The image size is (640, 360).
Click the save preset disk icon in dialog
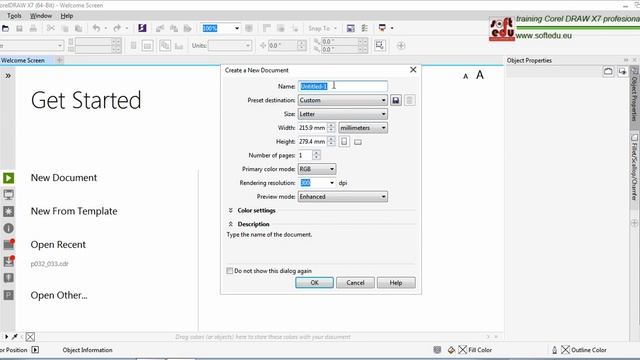pyautogui.click(x=396, y=100)
